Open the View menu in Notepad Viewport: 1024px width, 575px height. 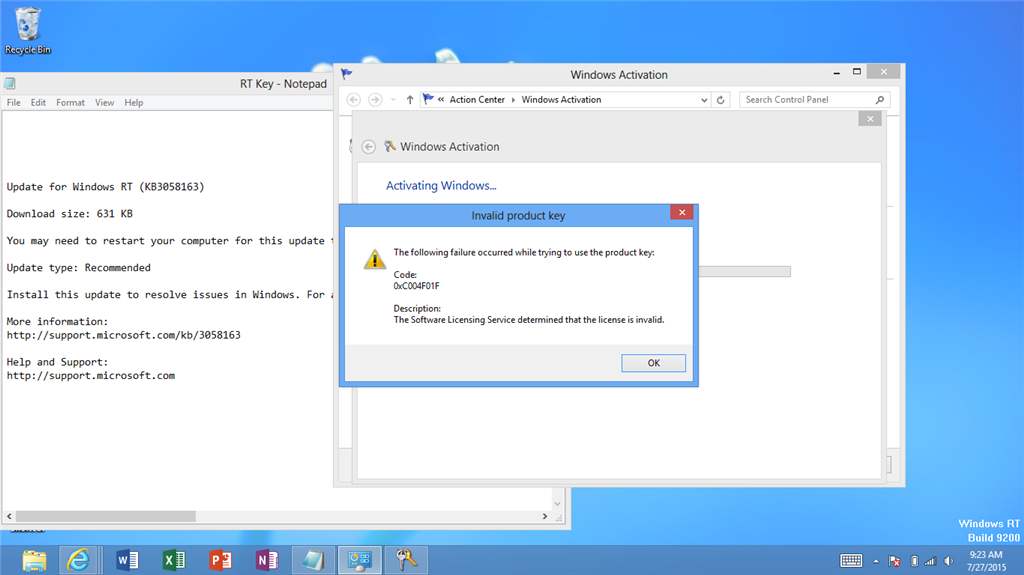(x=104, y=103)
